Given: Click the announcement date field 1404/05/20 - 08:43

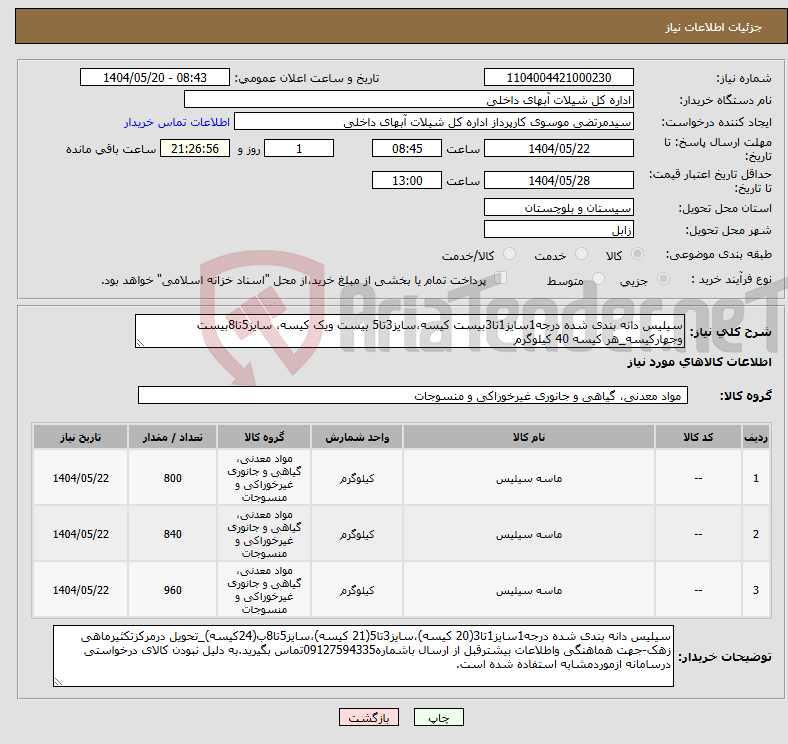Looking at the screenshot, I should pyautogui.click(x=155, y=77).
